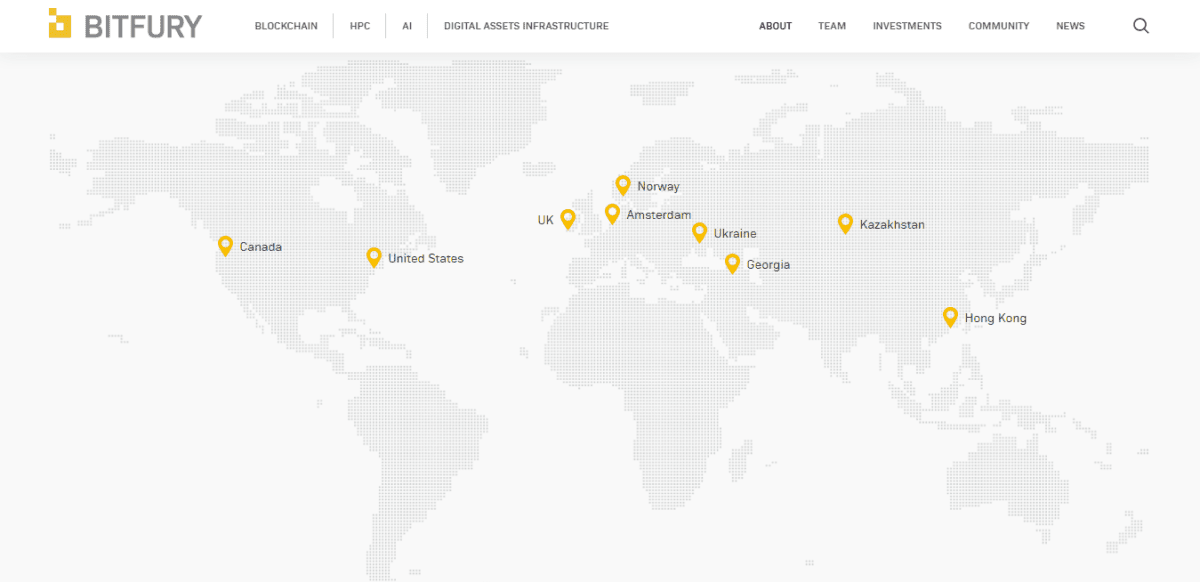This screenshot has height=582, width=1200.
Task: Click the Amsterdam map pin
Action: (x=612, y=214)
